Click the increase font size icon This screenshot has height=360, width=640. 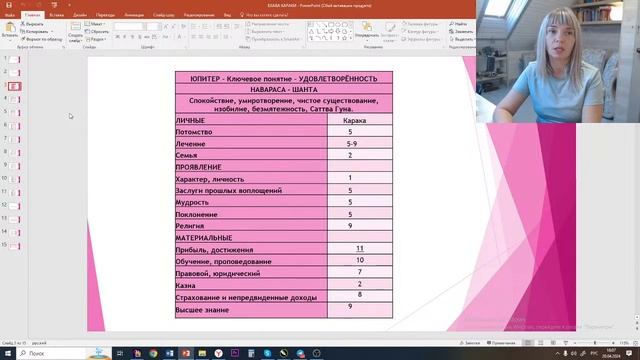pos(166,27)
